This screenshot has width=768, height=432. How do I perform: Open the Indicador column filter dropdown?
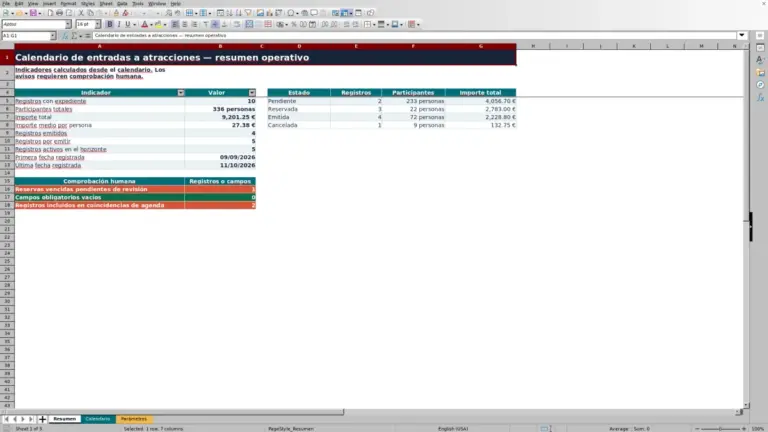[x=181, y=93]
